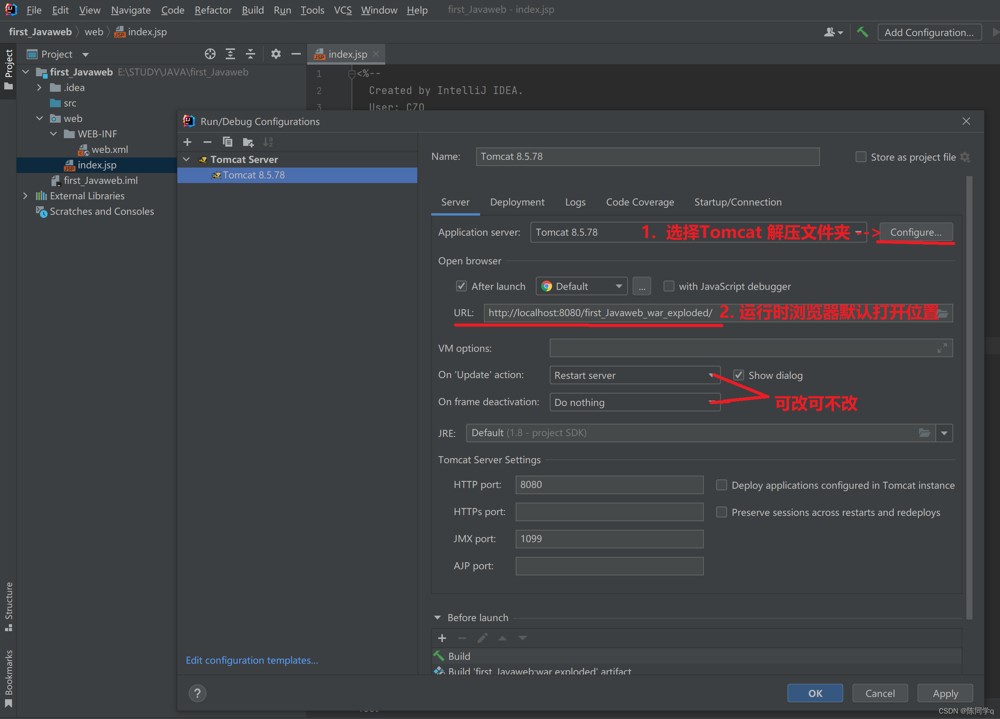Image resolution: width=1000 pixels, height=719 pixels.
Task: Open the Structure tool window
Action: [9, 606]
